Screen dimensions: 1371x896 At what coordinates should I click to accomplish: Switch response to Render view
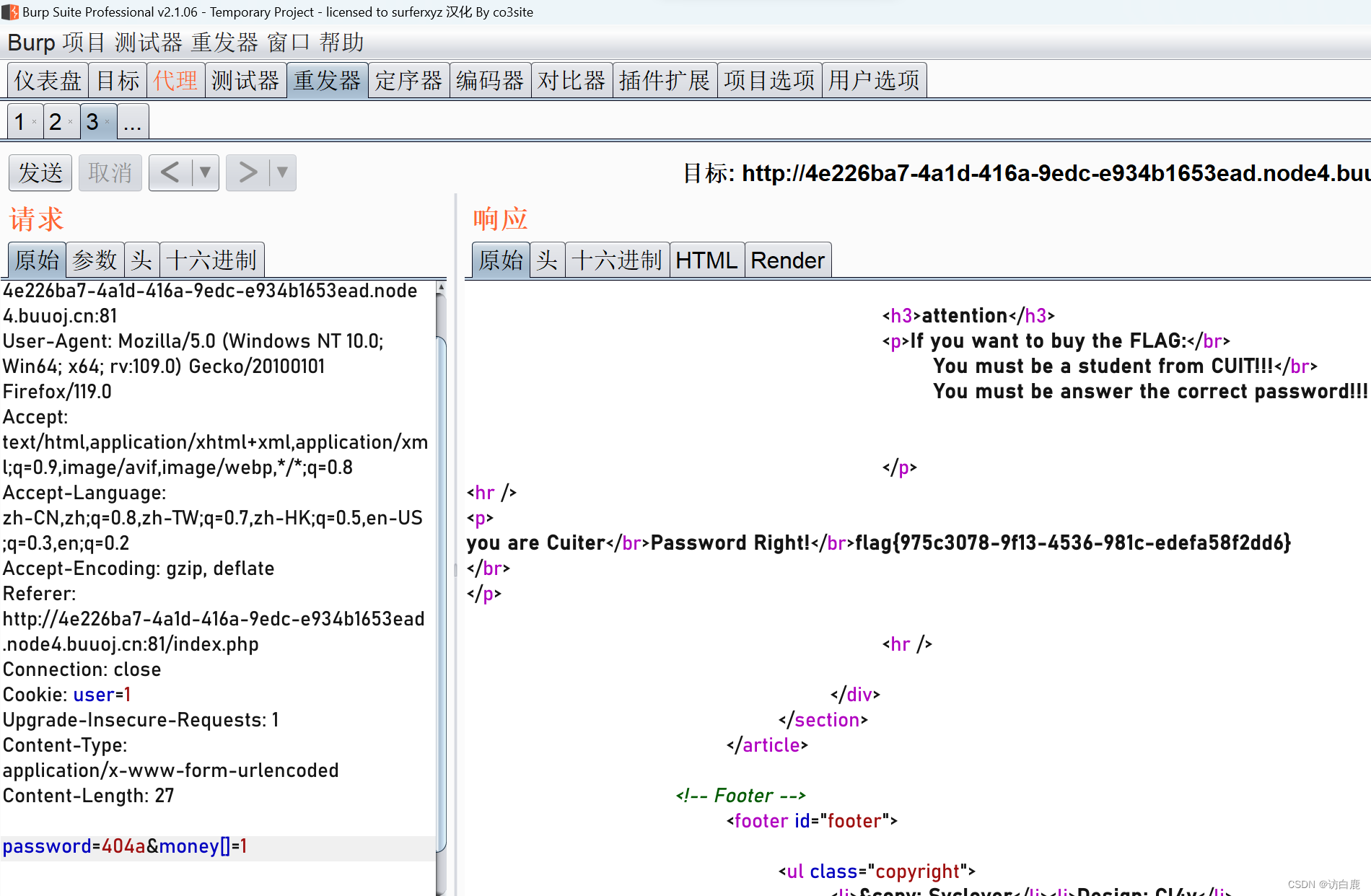(x=787, y=260)
